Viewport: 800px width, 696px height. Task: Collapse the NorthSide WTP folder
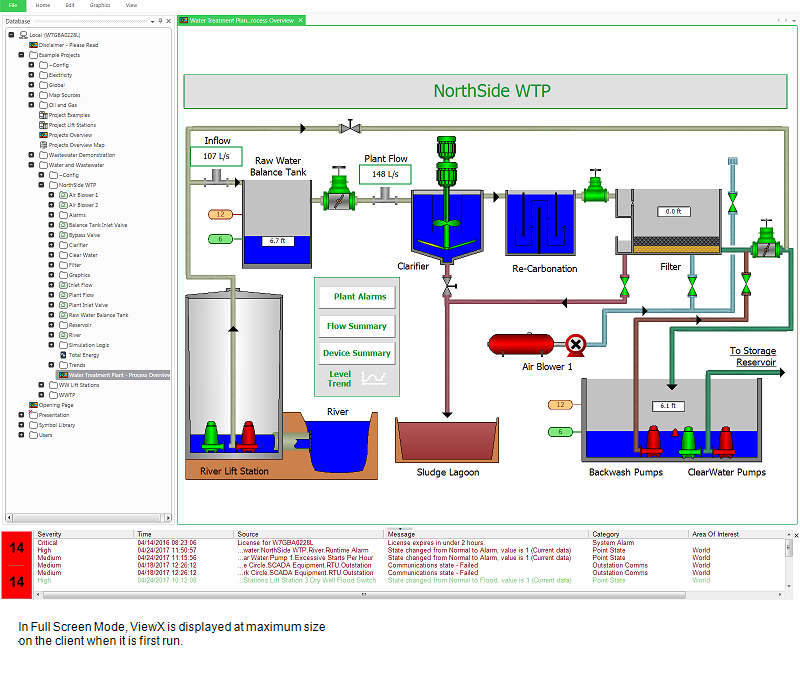(41, 185)
